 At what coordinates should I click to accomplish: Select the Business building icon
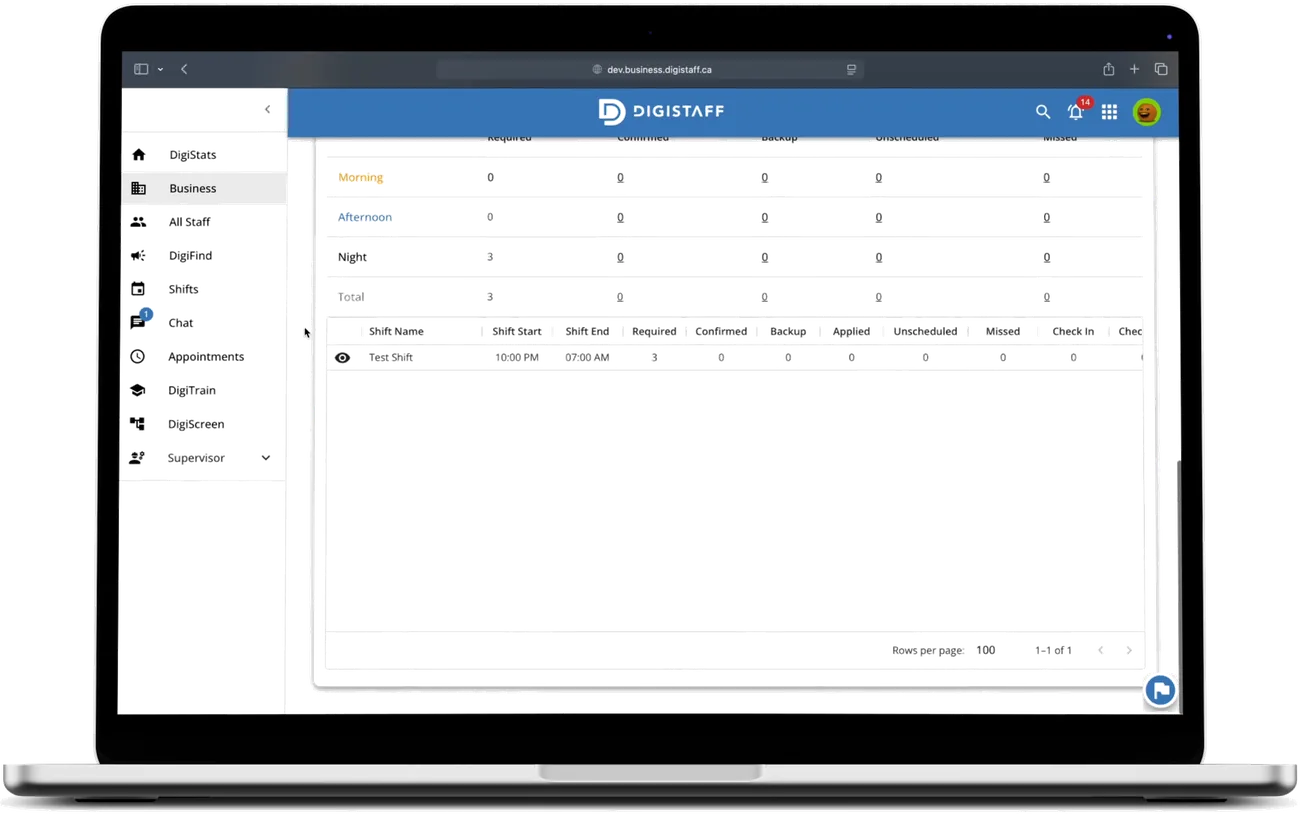tap(139, 188)
